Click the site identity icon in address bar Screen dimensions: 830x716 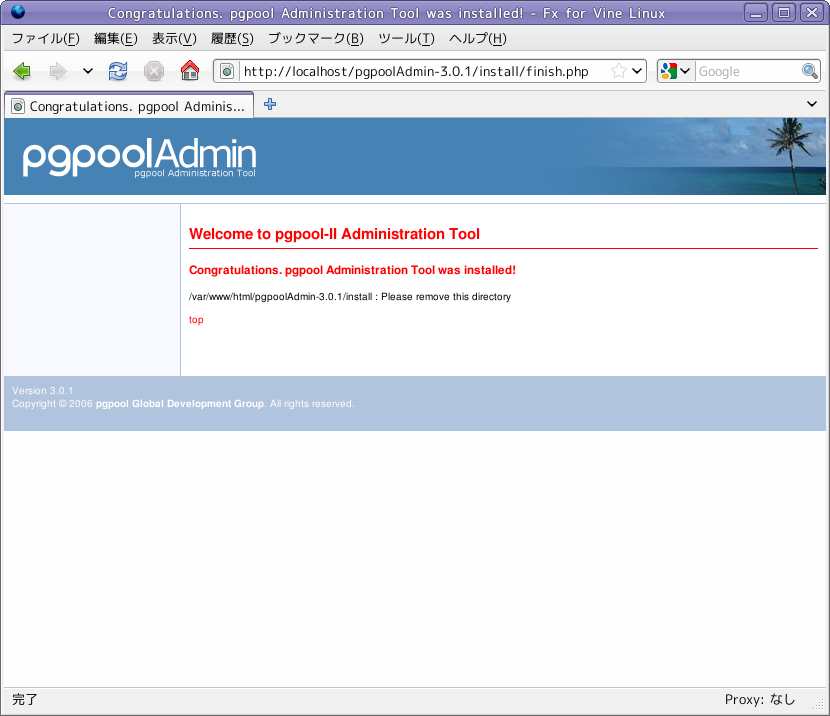pyautogui.click(x=227, y=71)
